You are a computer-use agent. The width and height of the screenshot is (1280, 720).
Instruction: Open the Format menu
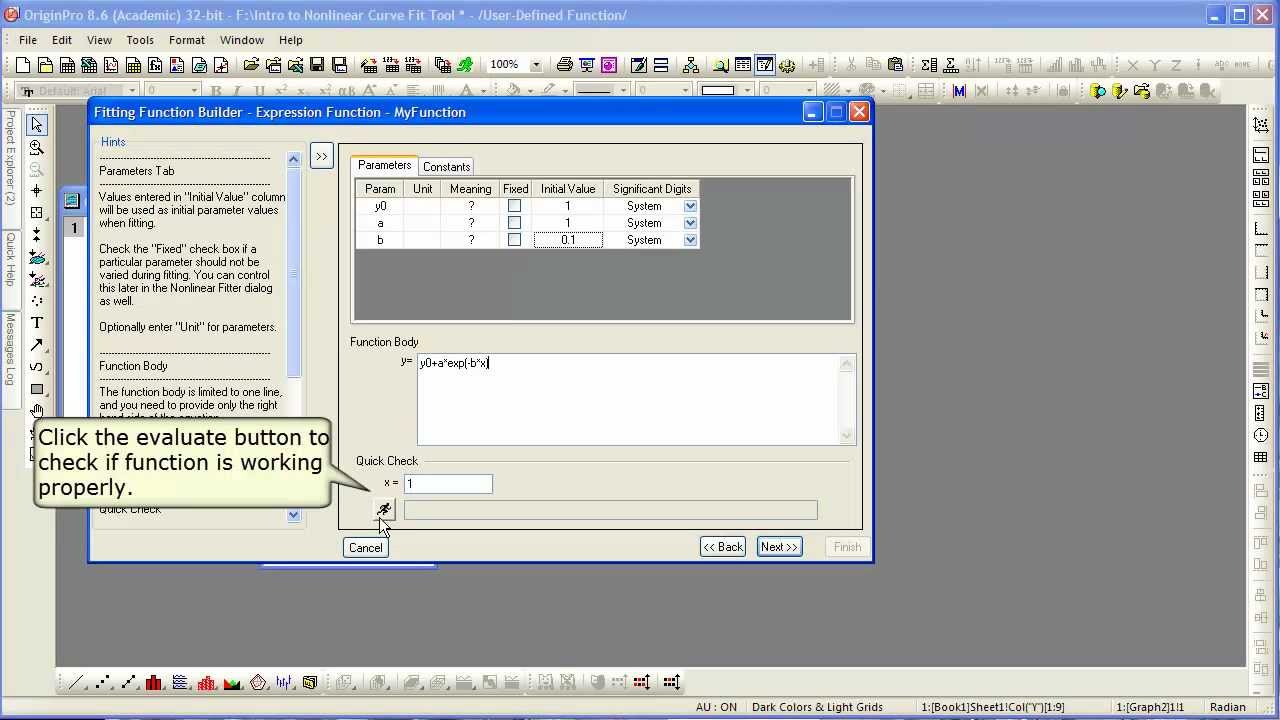[187, 40]
